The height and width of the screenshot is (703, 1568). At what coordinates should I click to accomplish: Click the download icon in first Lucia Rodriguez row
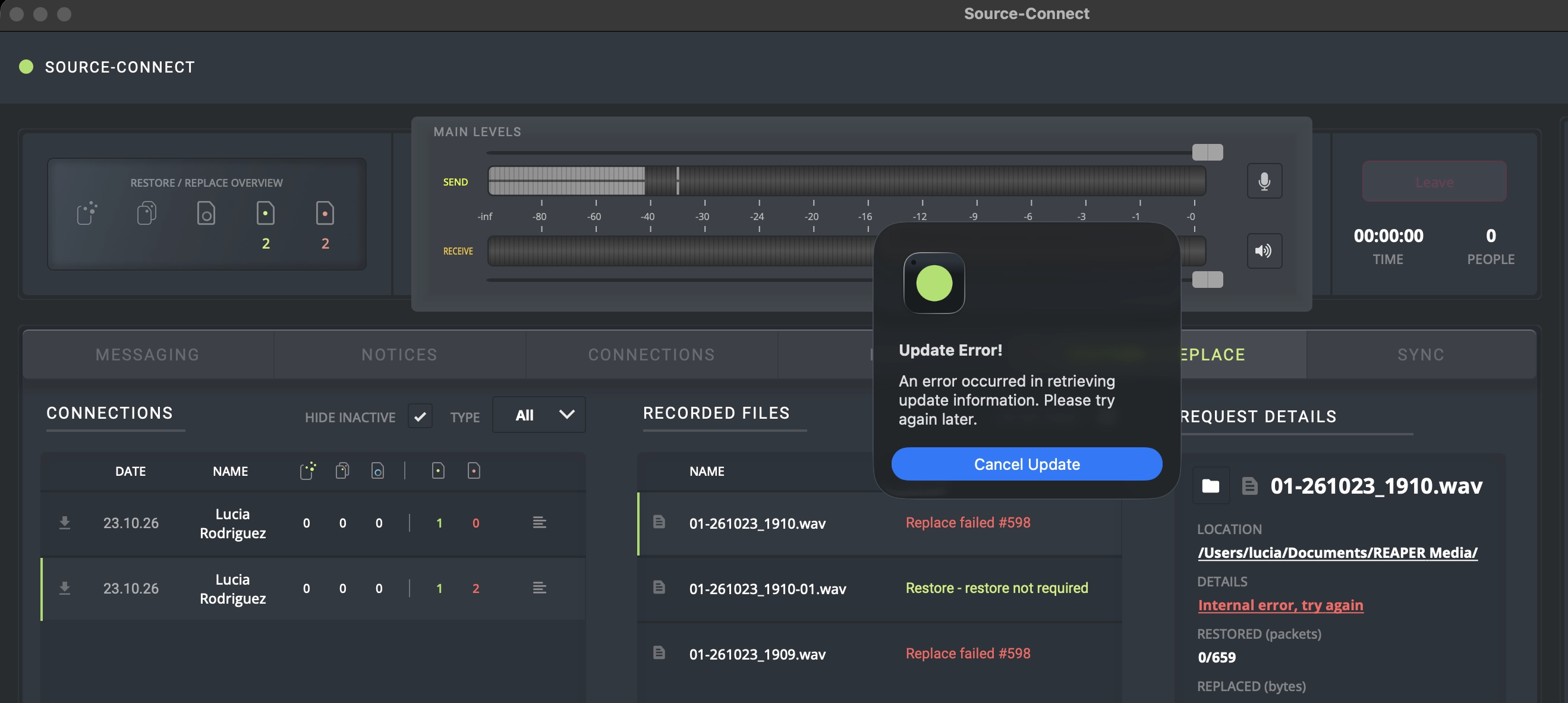65,523
